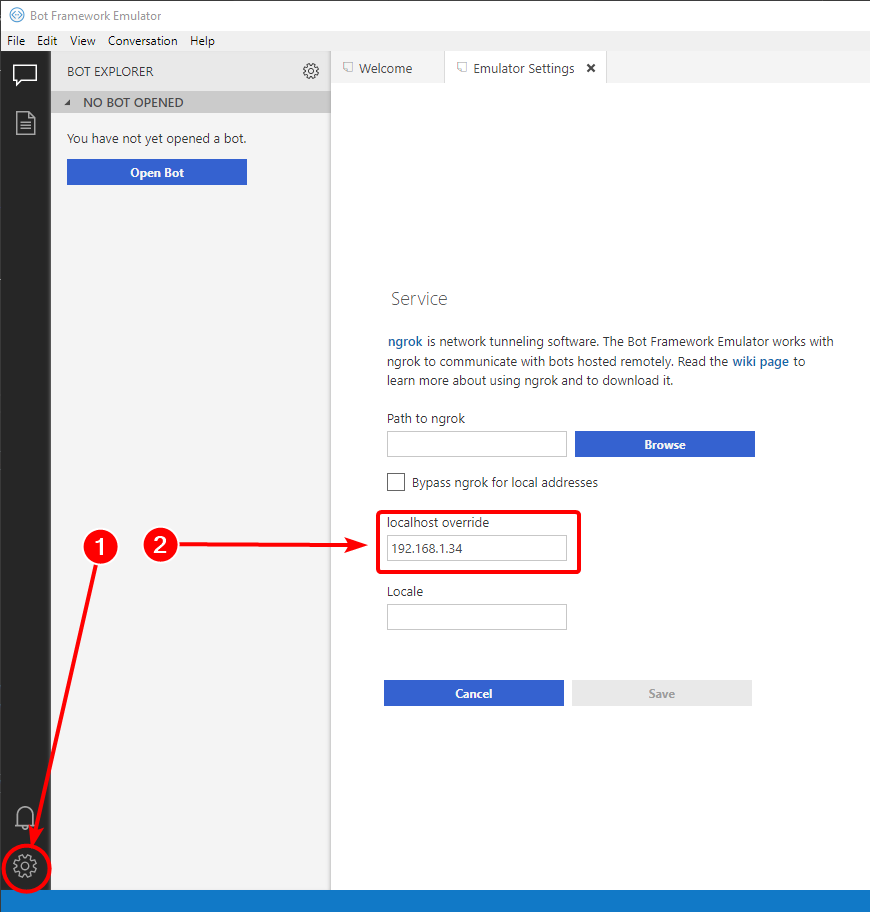Open the File menu
Image resolution: width=870 pixels, height=912 pixels.
coord(16,41)
